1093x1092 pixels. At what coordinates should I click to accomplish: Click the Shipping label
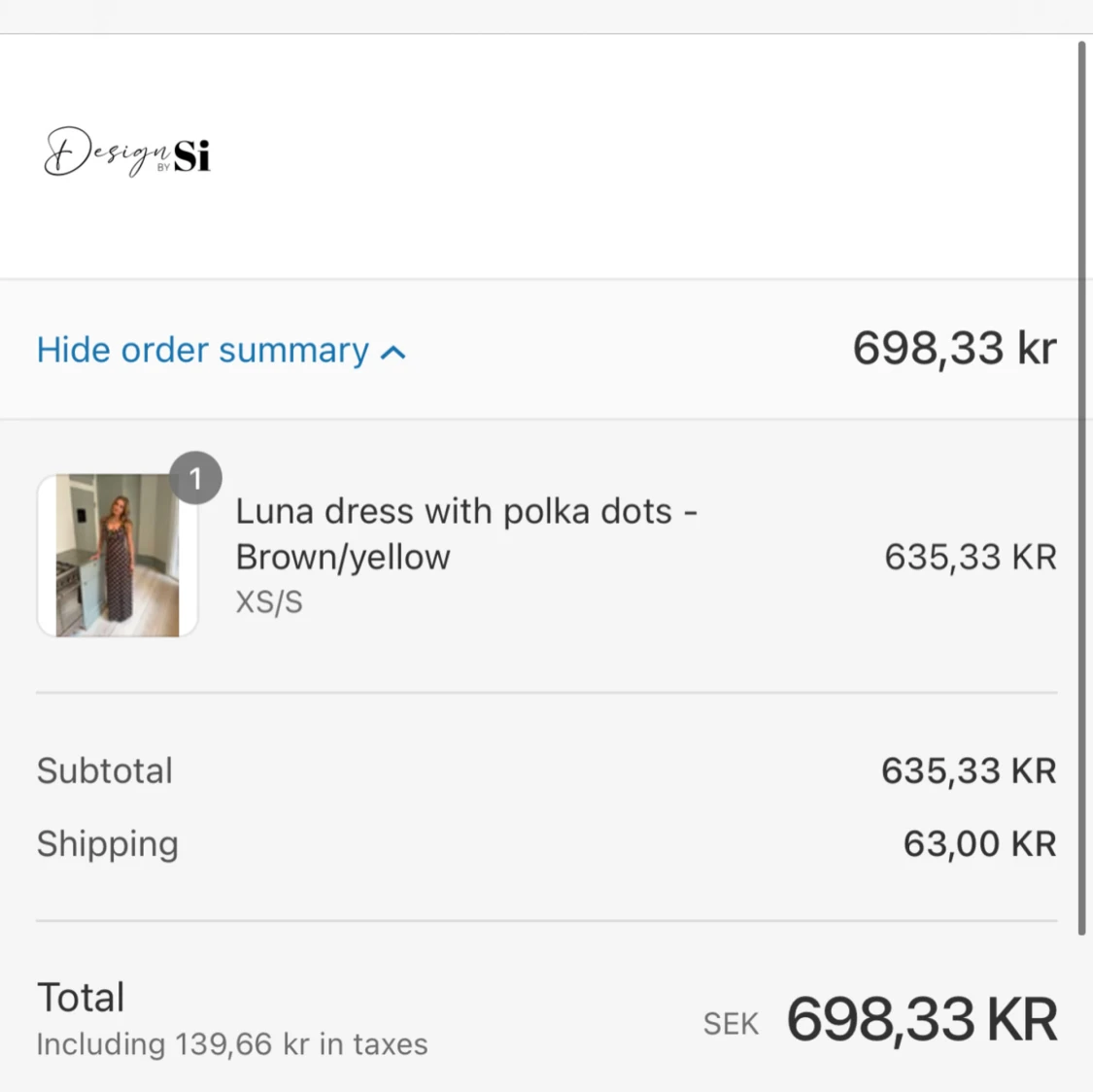(108, 843)
